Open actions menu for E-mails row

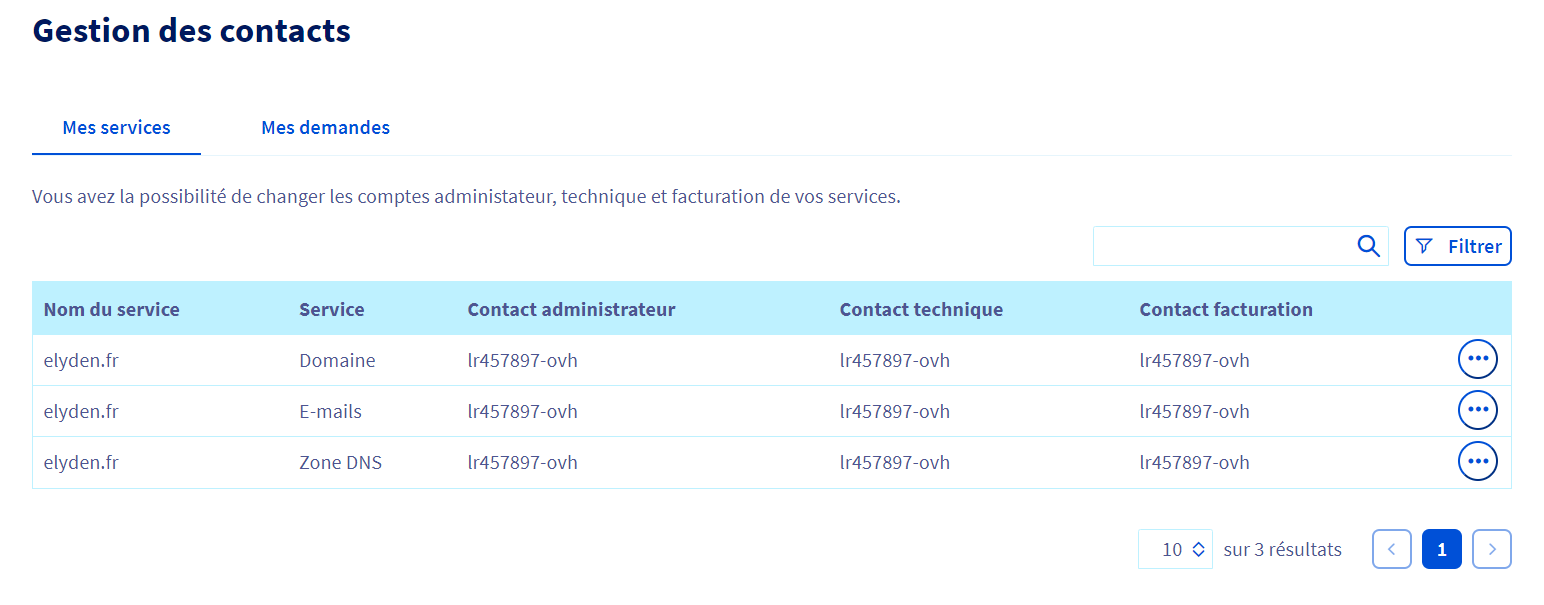pos(1477,410)
